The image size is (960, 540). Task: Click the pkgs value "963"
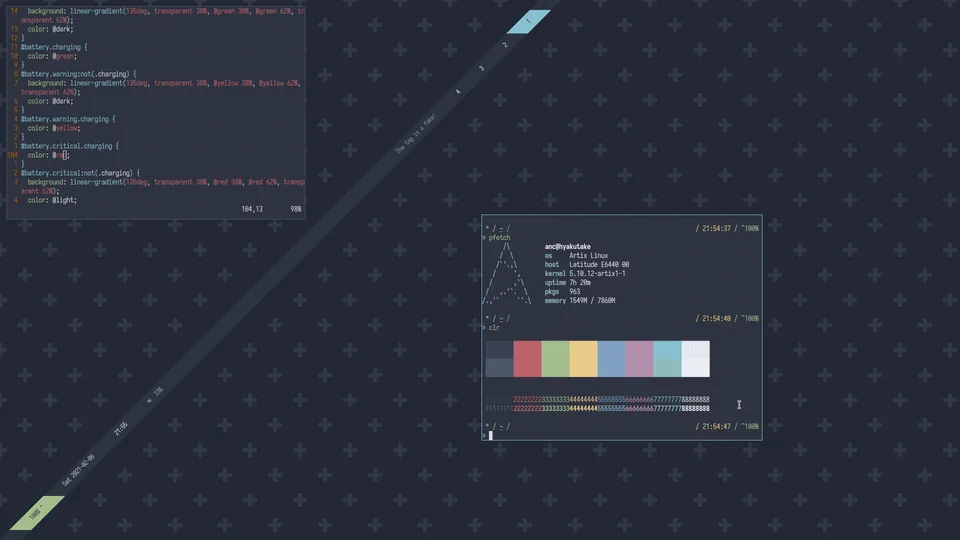pyautogui.click(x=574, y=291)
